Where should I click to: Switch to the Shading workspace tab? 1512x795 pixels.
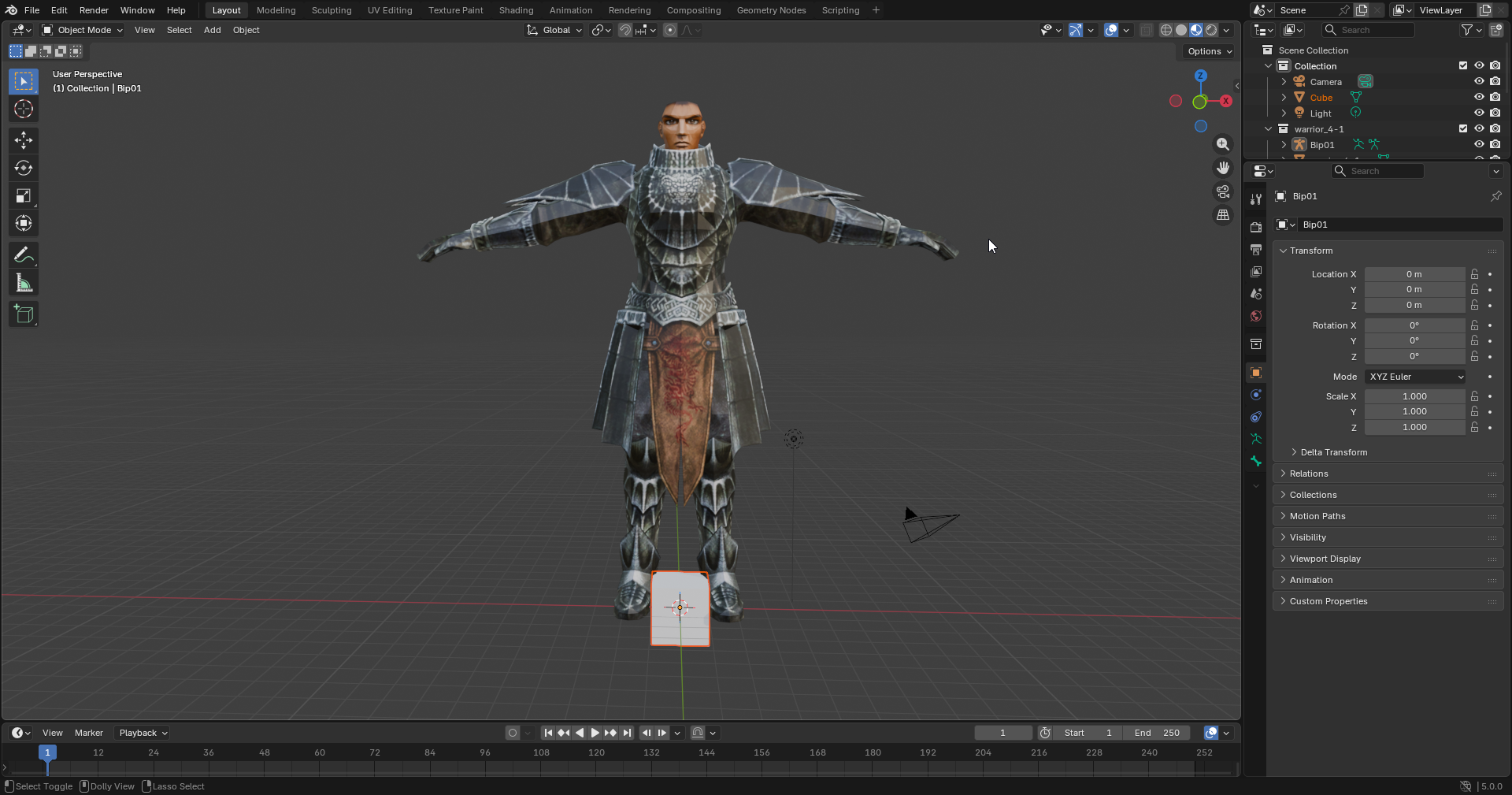point(516,10)
